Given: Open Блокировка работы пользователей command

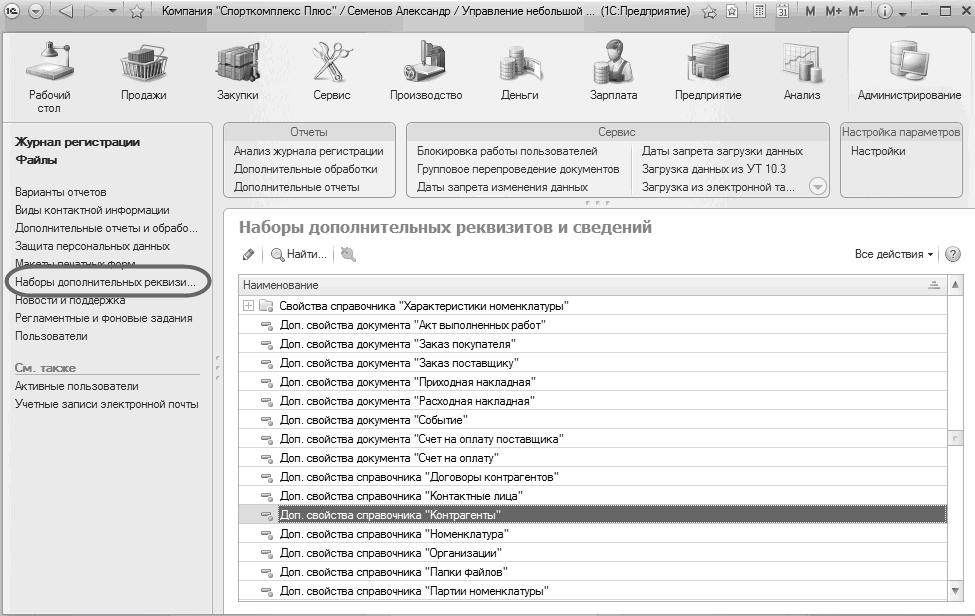Looking at the screenshot, I should 507,151.
